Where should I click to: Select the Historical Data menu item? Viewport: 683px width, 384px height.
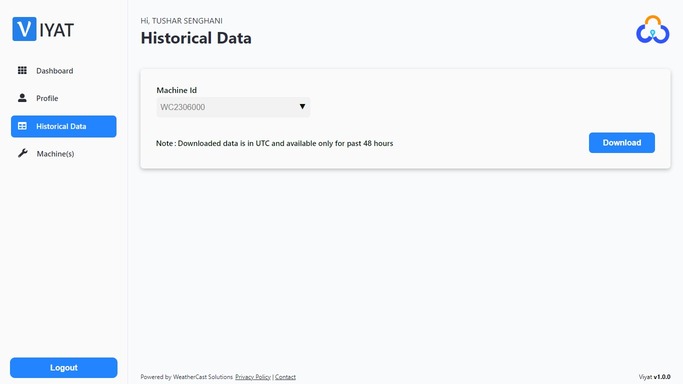click(64, 126)
